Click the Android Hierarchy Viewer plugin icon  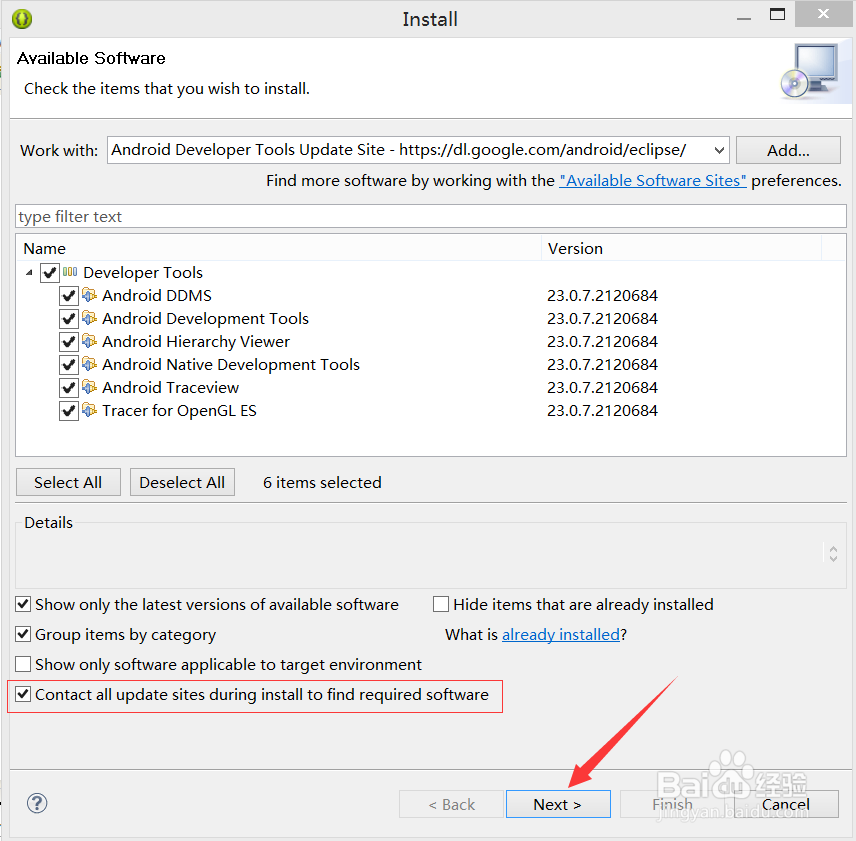click(x=90, y=341)
